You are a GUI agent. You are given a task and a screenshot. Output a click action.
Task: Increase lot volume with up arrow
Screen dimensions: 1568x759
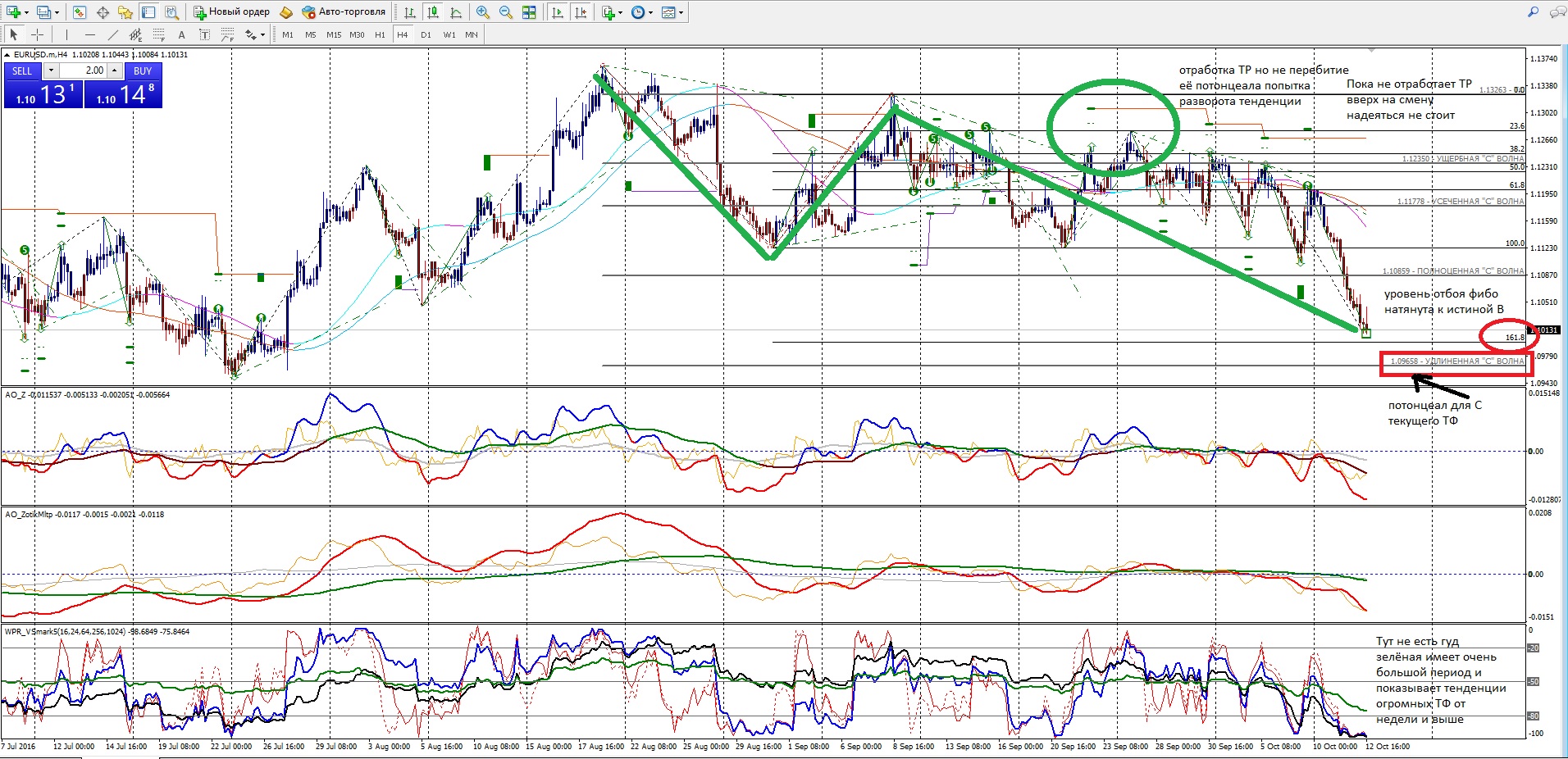115,70
